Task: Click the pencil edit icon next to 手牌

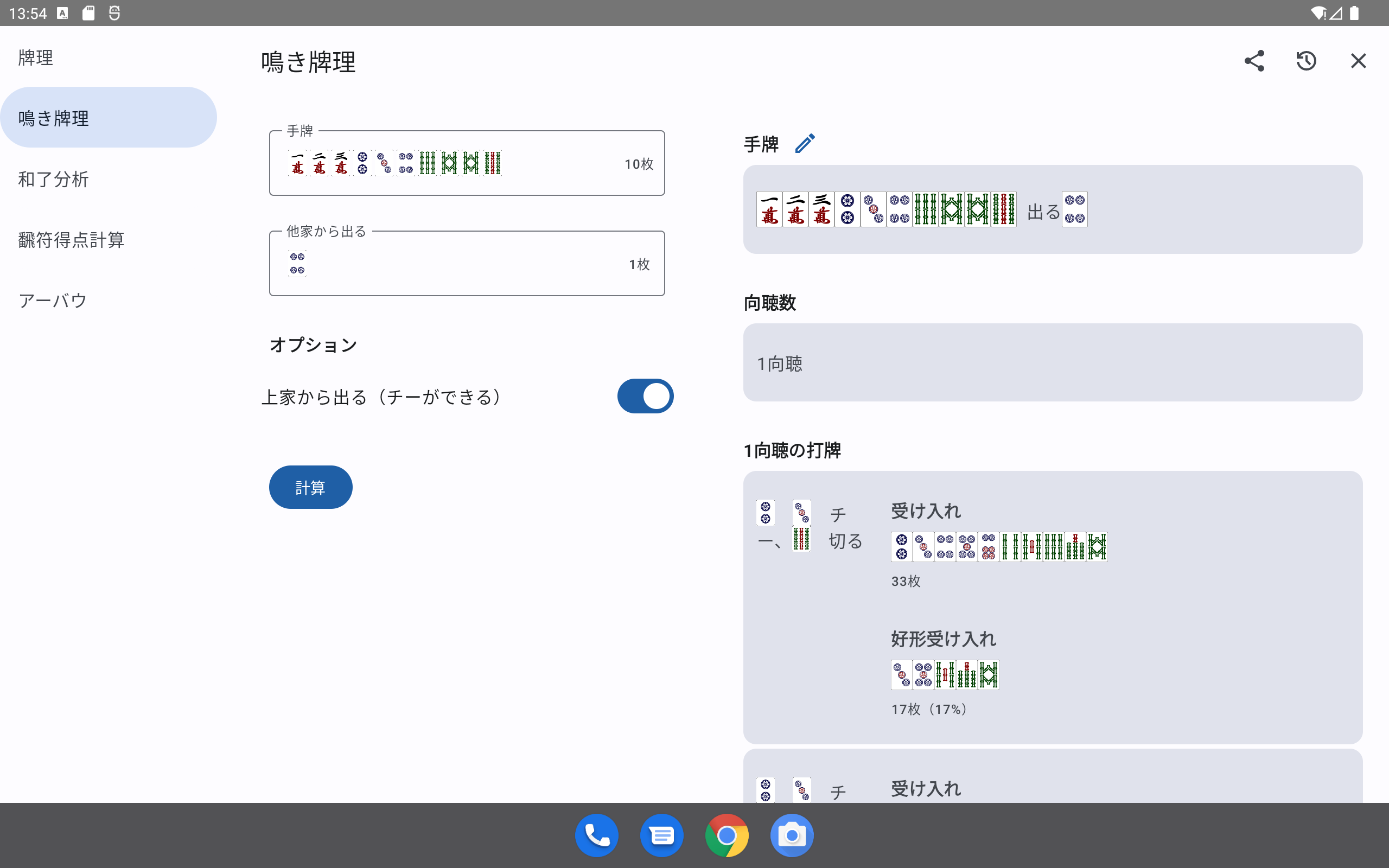Action: 805,144
